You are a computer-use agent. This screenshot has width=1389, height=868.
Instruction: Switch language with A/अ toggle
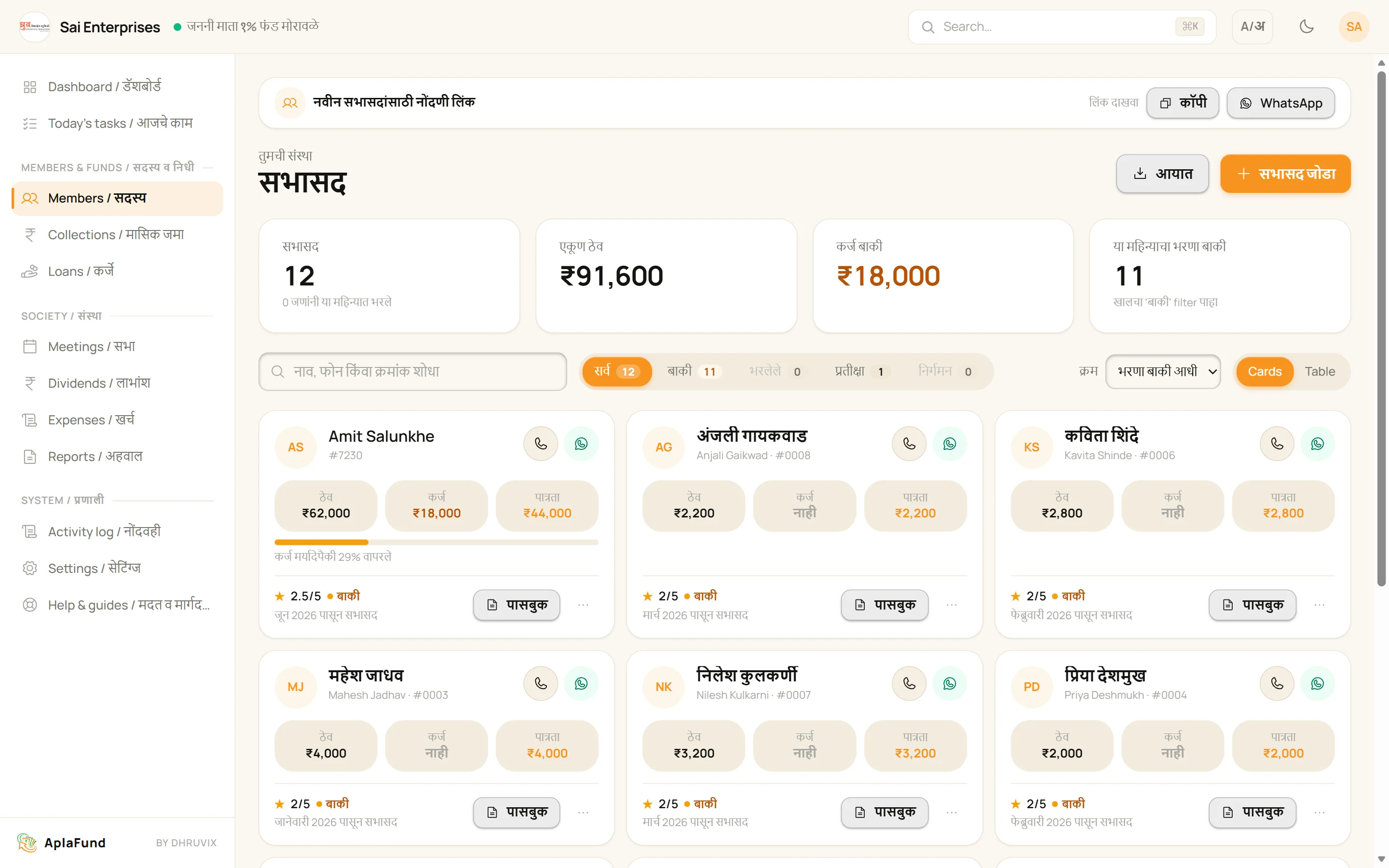1253,27
